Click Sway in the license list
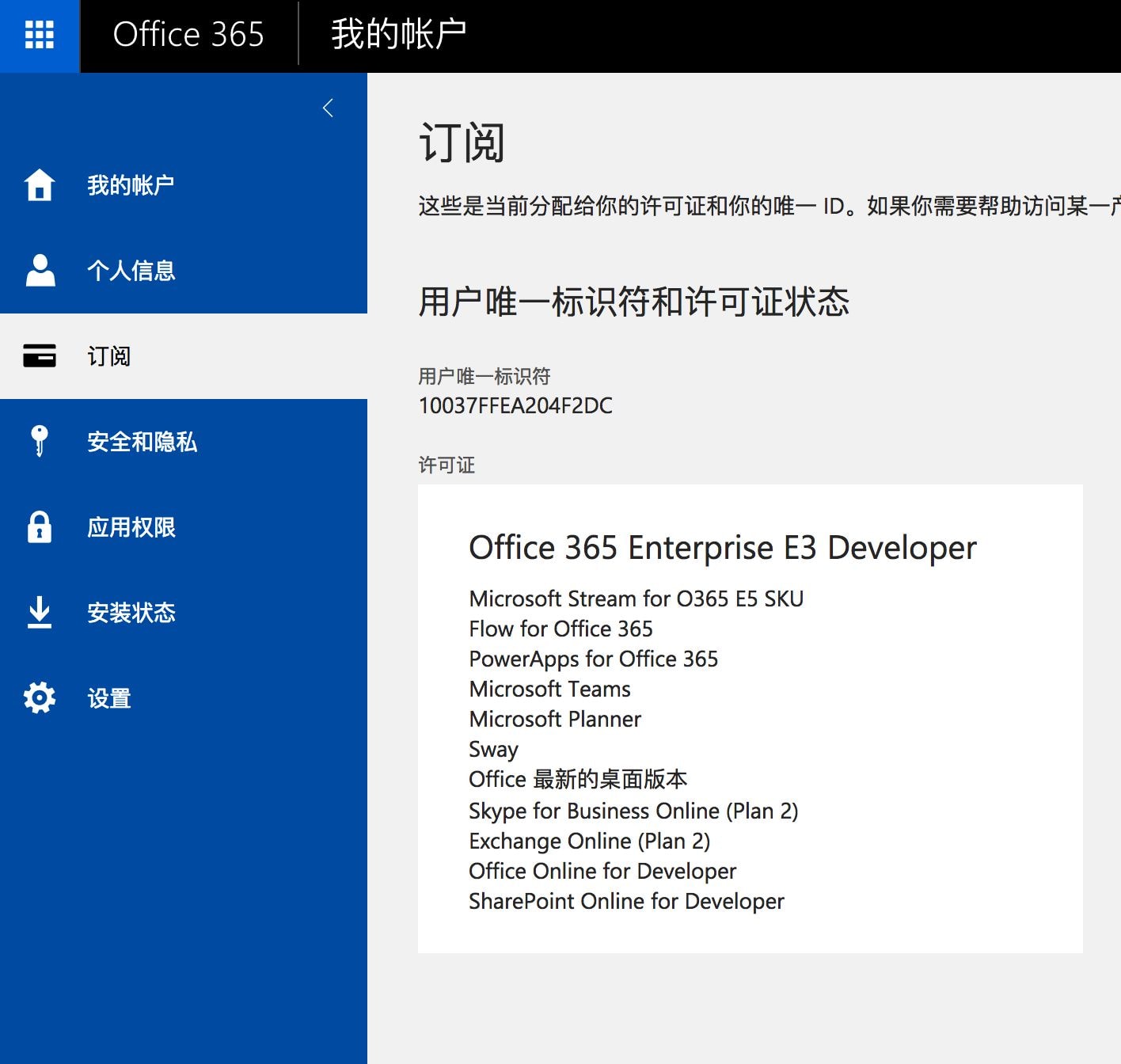 pyautogui.click(x=493, y=749)
